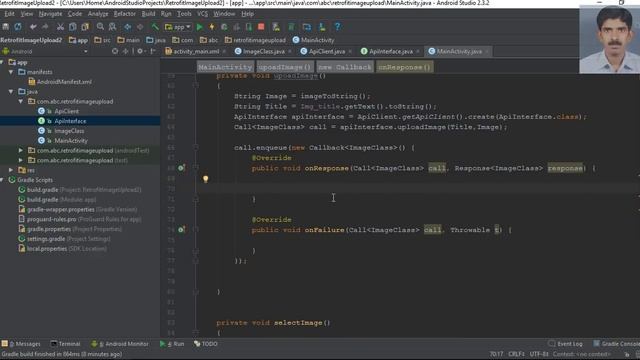The width and height of the screenshot is (640, 360).
Task: Click the Find magnifier icon
Action: 100,27
